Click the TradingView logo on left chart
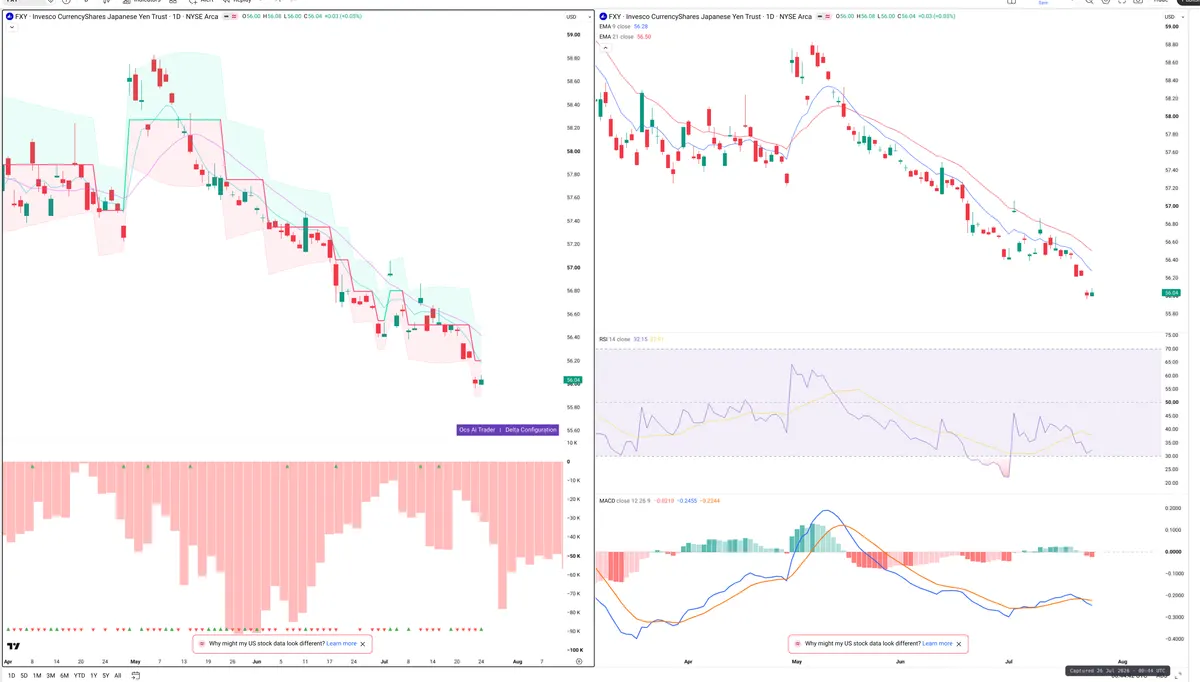1200x682 pixels. (13, 645)
